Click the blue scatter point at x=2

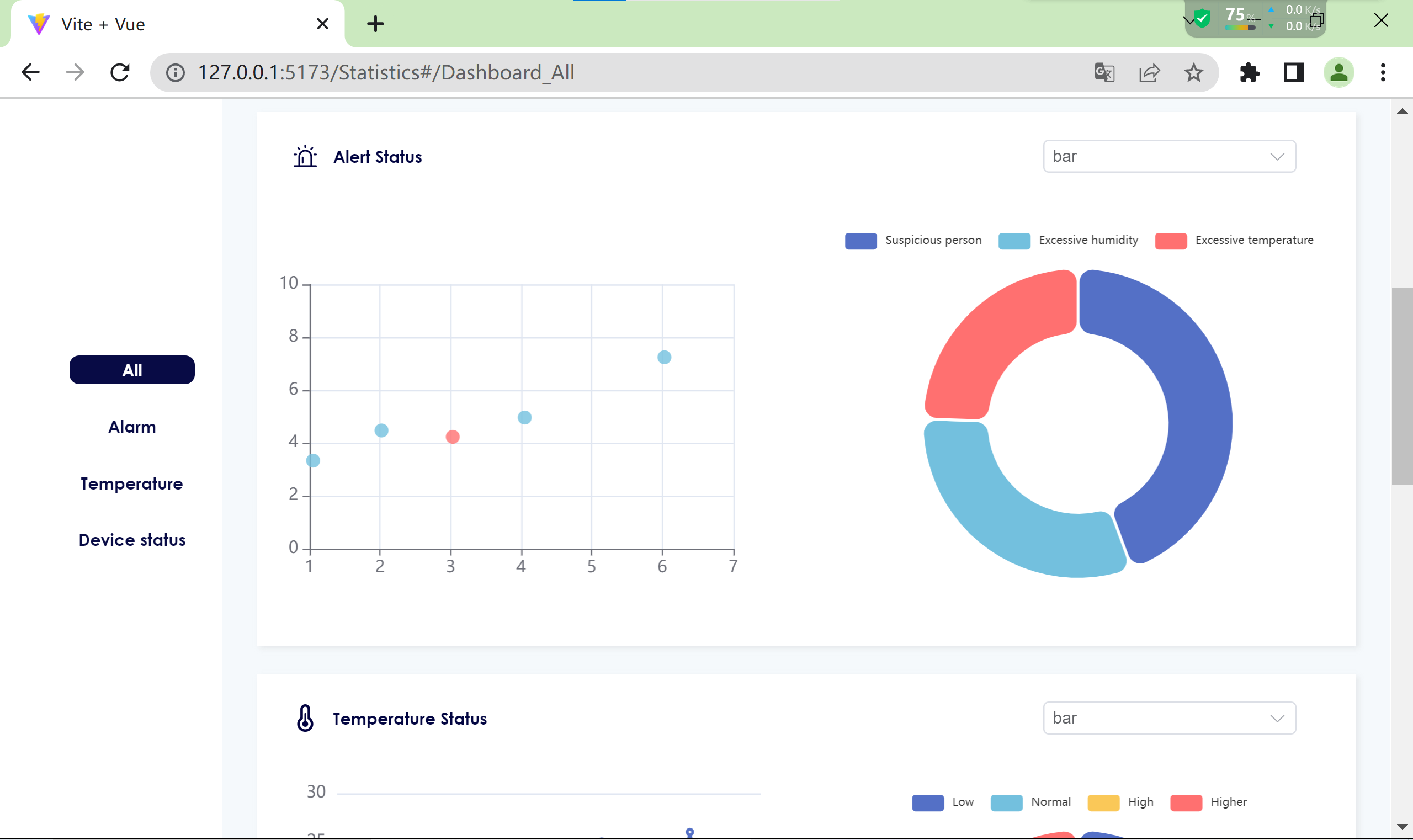[x=381, y=430]
